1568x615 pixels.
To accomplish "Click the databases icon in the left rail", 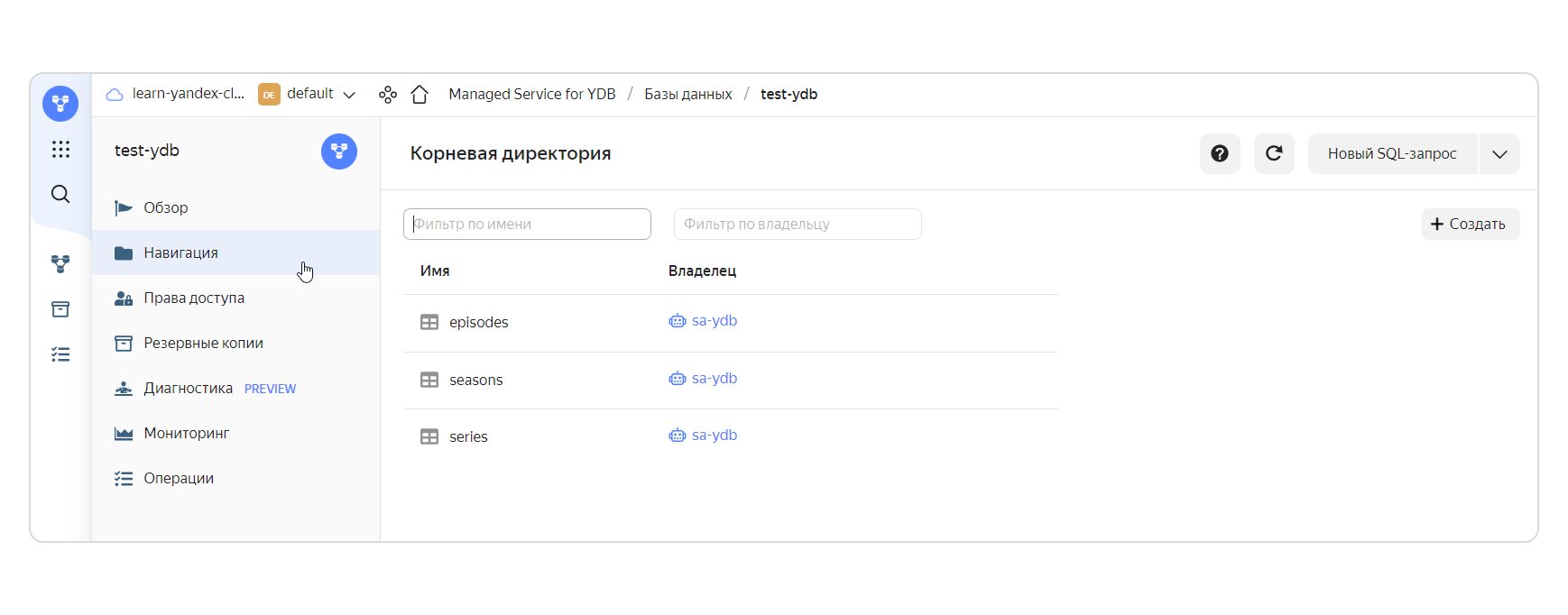I will coord(60,264).
